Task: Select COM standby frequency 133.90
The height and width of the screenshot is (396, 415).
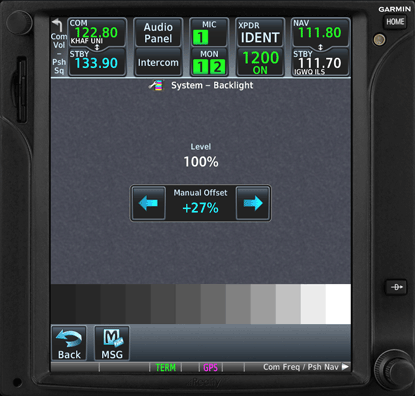Action: coord(97,62)
